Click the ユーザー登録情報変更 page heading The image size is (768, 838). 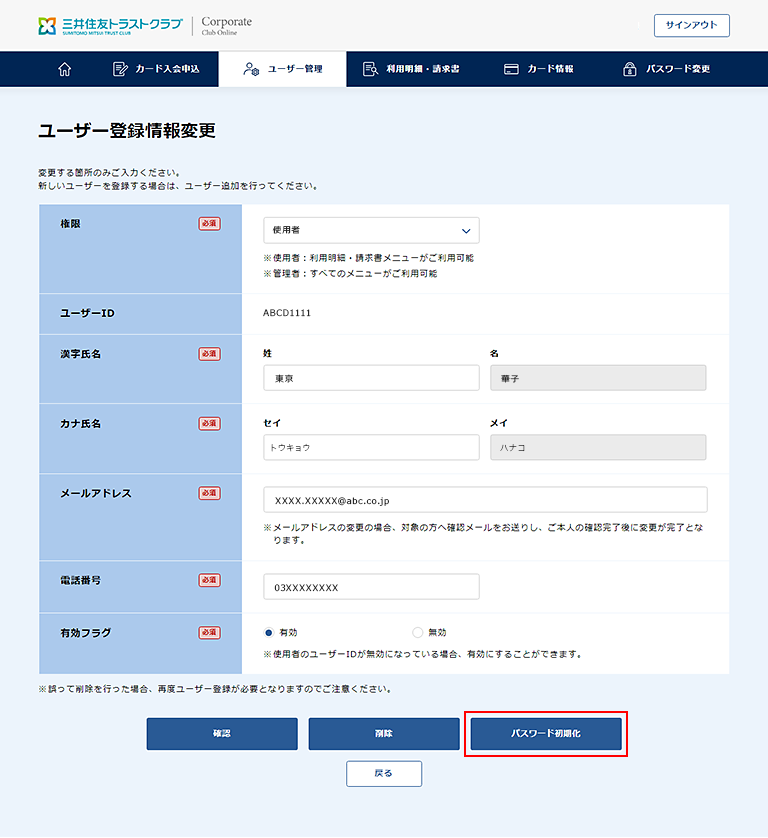[127, 130]
